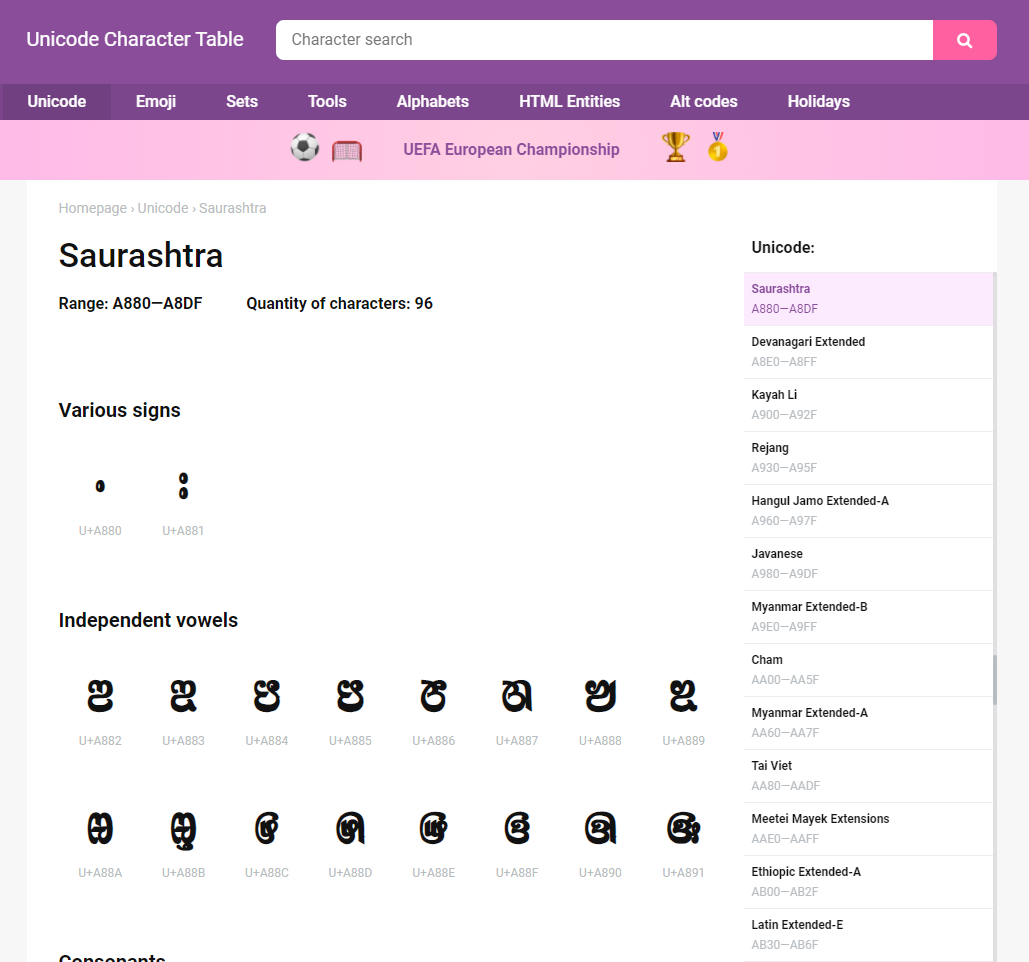Click 'Quantity of characters: 96' text
This screenshot has width=1029, height=962.
point(339,303)
